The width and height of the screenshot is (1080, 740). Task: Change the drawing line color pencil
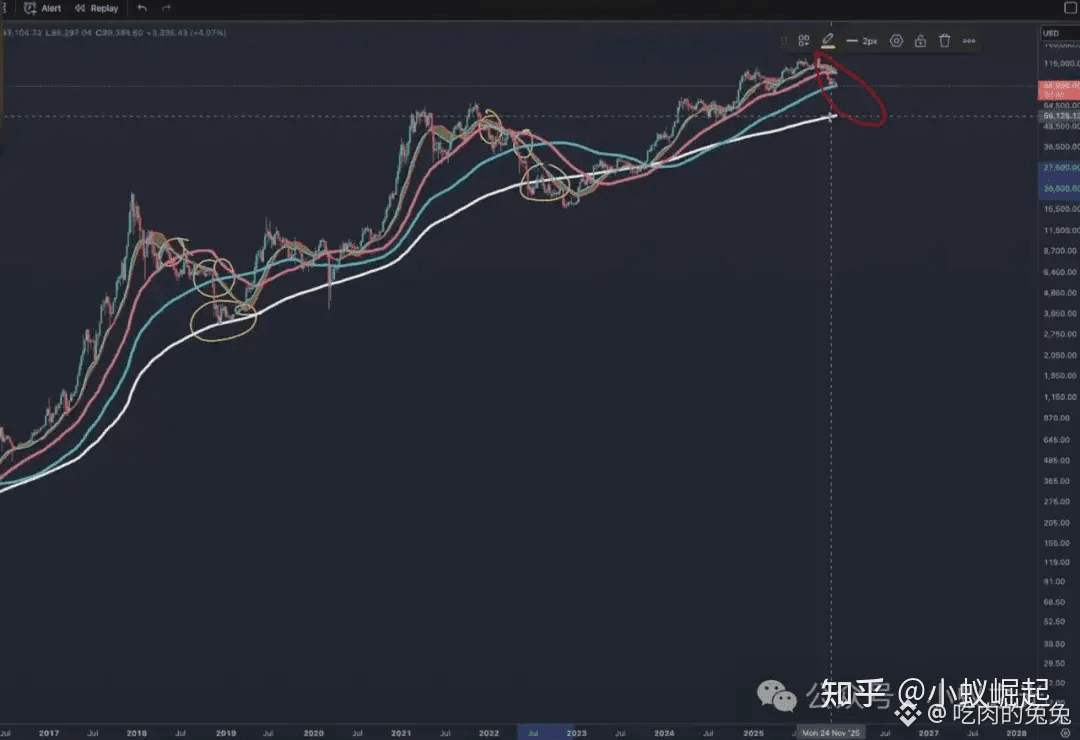[x=828, y=41]
